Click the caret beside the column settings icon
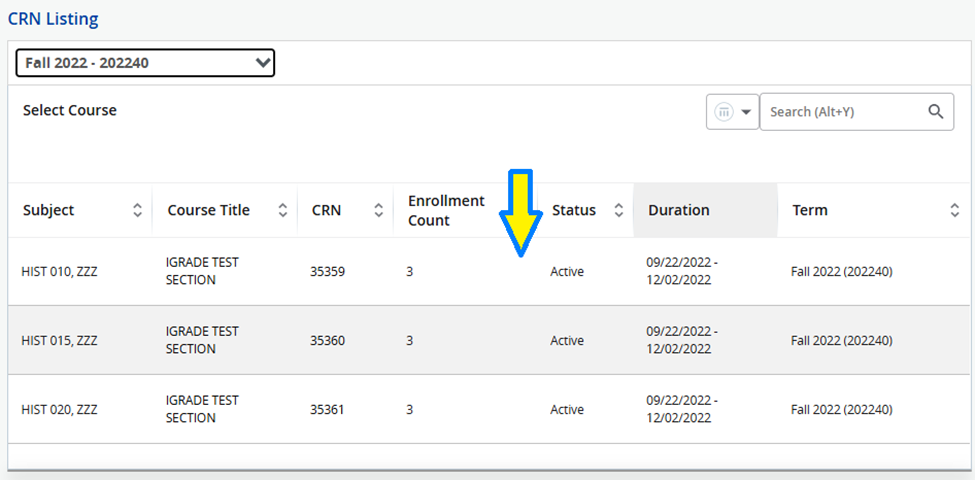 [747, 113]
